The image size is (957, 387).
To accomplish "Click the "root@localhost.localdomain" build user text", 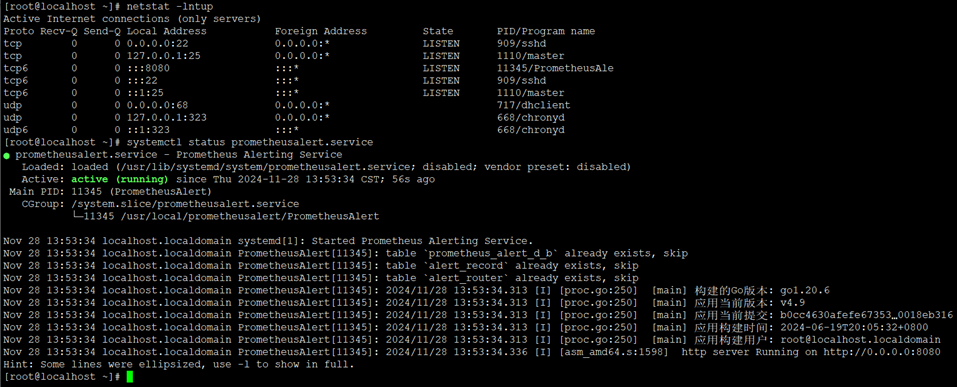I will [x=860, y=340].
